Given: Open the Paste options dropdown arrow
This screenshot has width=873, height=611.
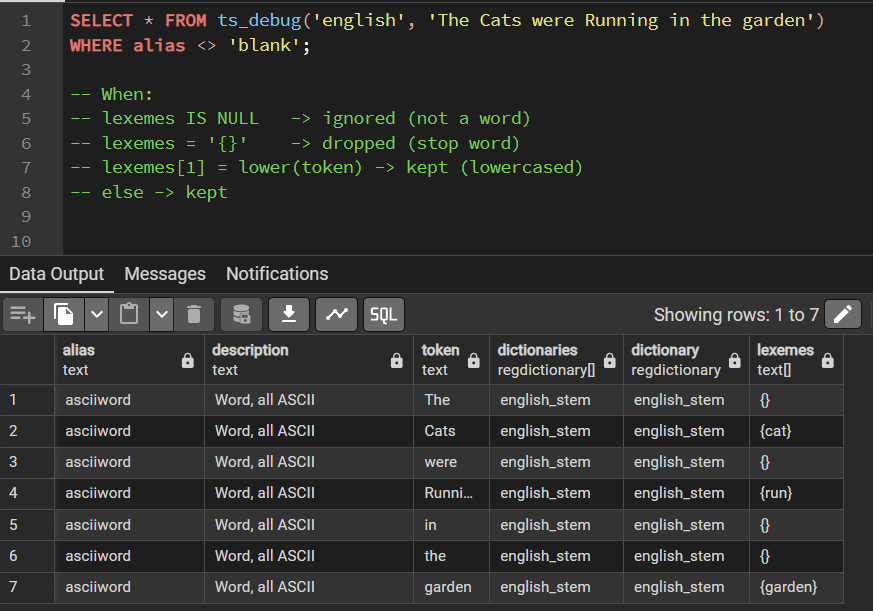Looking at the screenshot, I should 161,315.
